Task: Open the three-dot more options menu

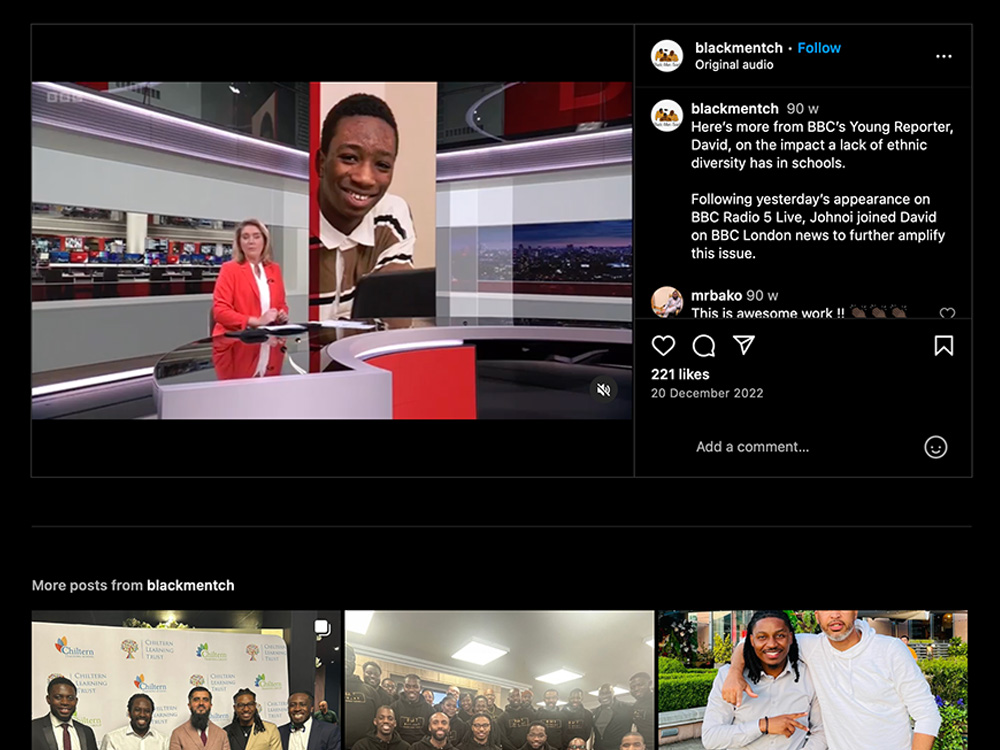Action: pos(944,56)
